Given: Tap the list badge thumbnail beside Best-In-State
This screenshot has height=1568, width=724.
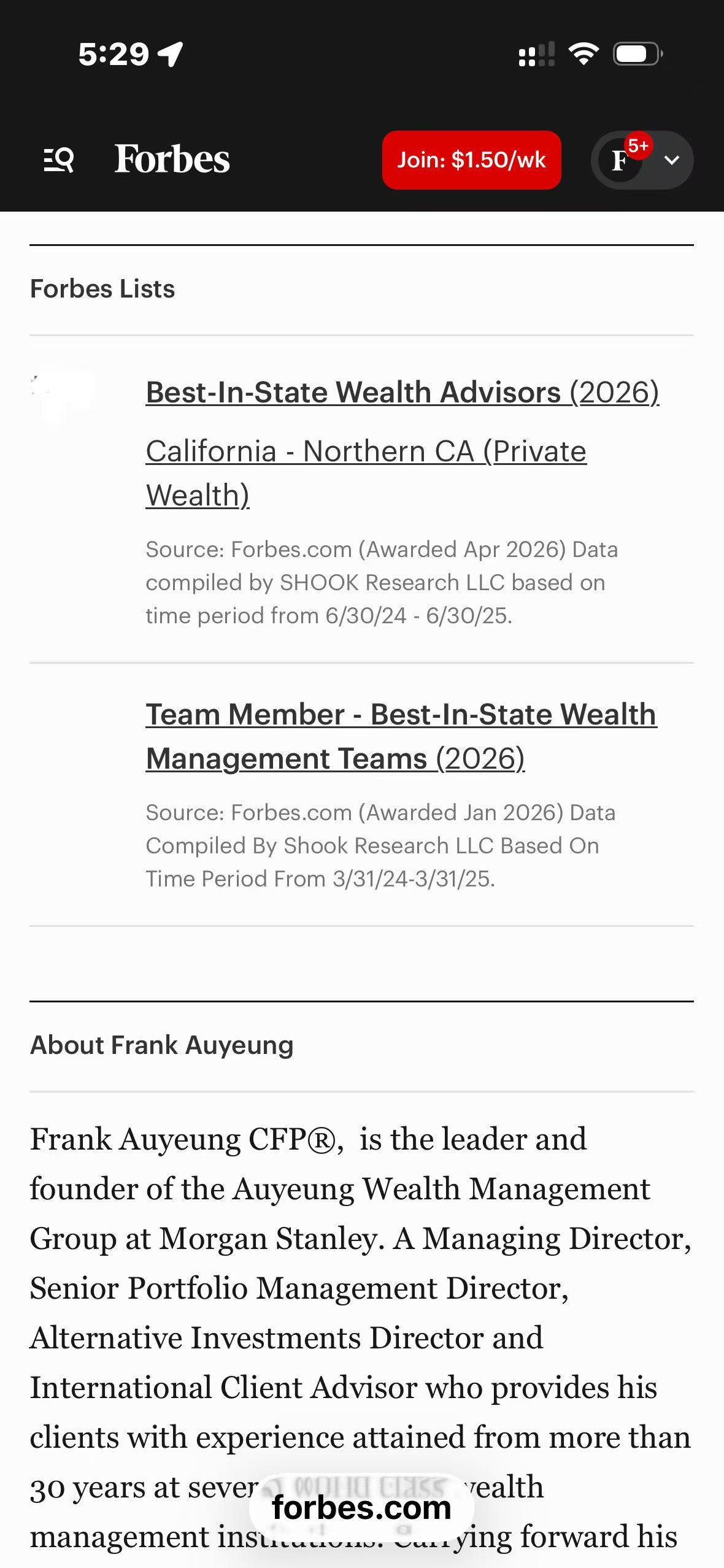Looking at the screenshot, I should [63, 397].
